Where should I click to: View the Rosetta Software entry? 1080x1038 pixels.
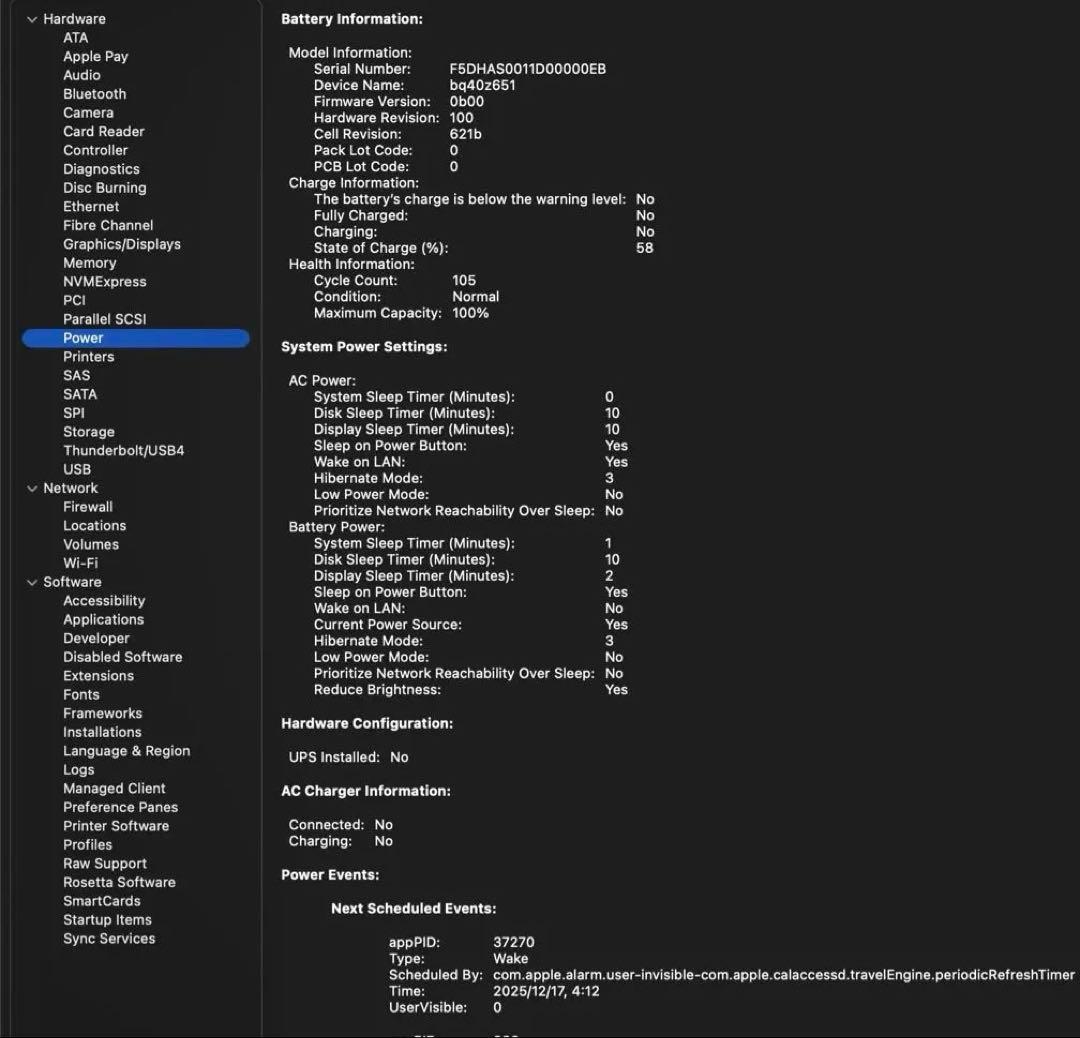click(x=119, y=882)
